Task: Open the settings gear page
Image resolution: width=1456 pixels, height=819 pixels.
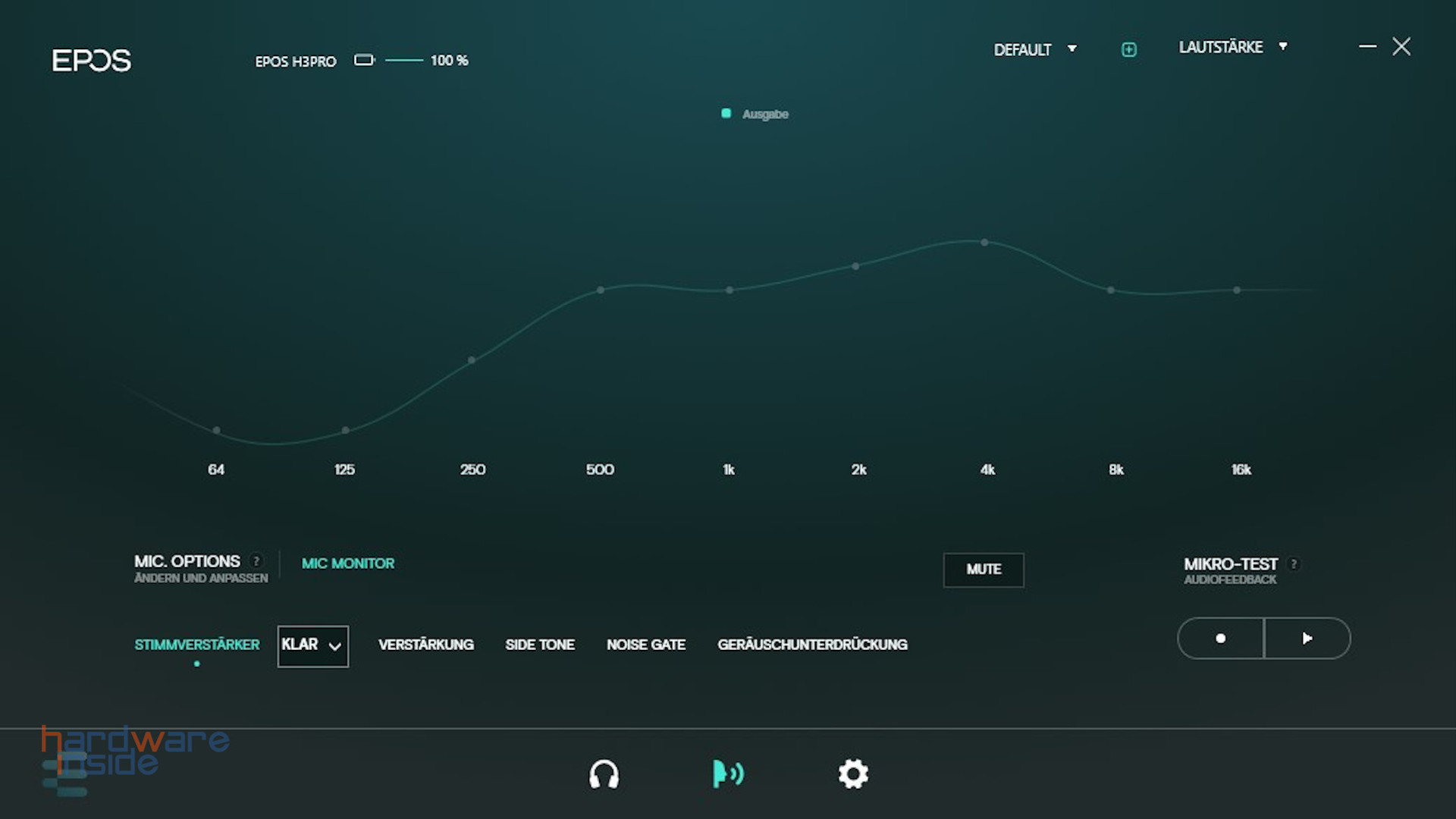Action: point(853,774)
